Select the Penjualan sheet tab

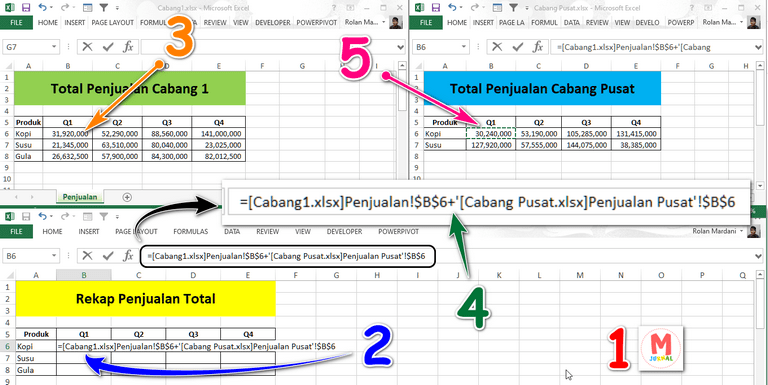point(80,197)
